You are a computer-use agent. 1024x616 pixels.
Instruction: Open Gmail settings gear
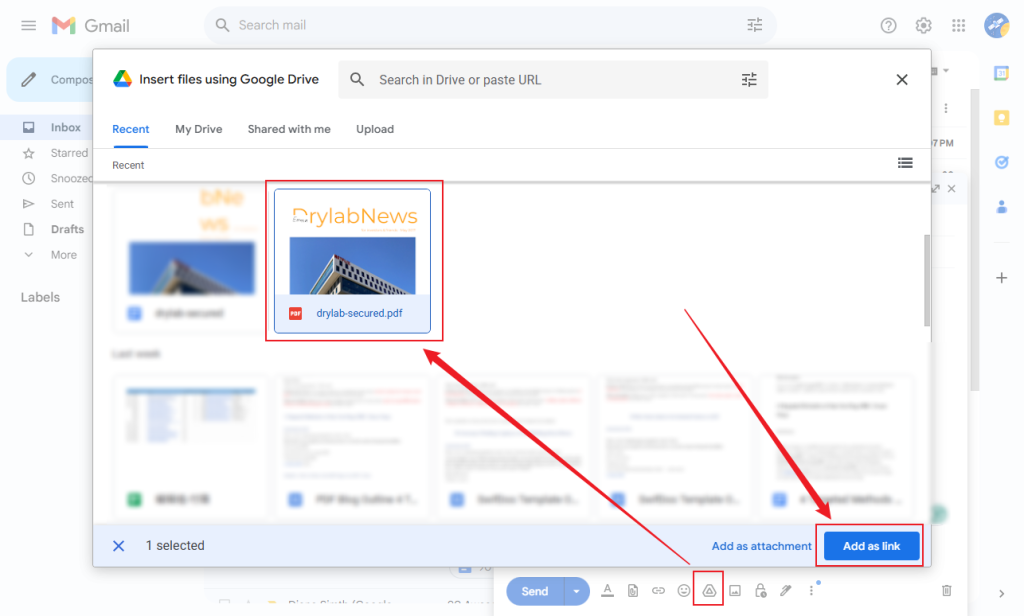pyautogui.click(x=923, y=25)
